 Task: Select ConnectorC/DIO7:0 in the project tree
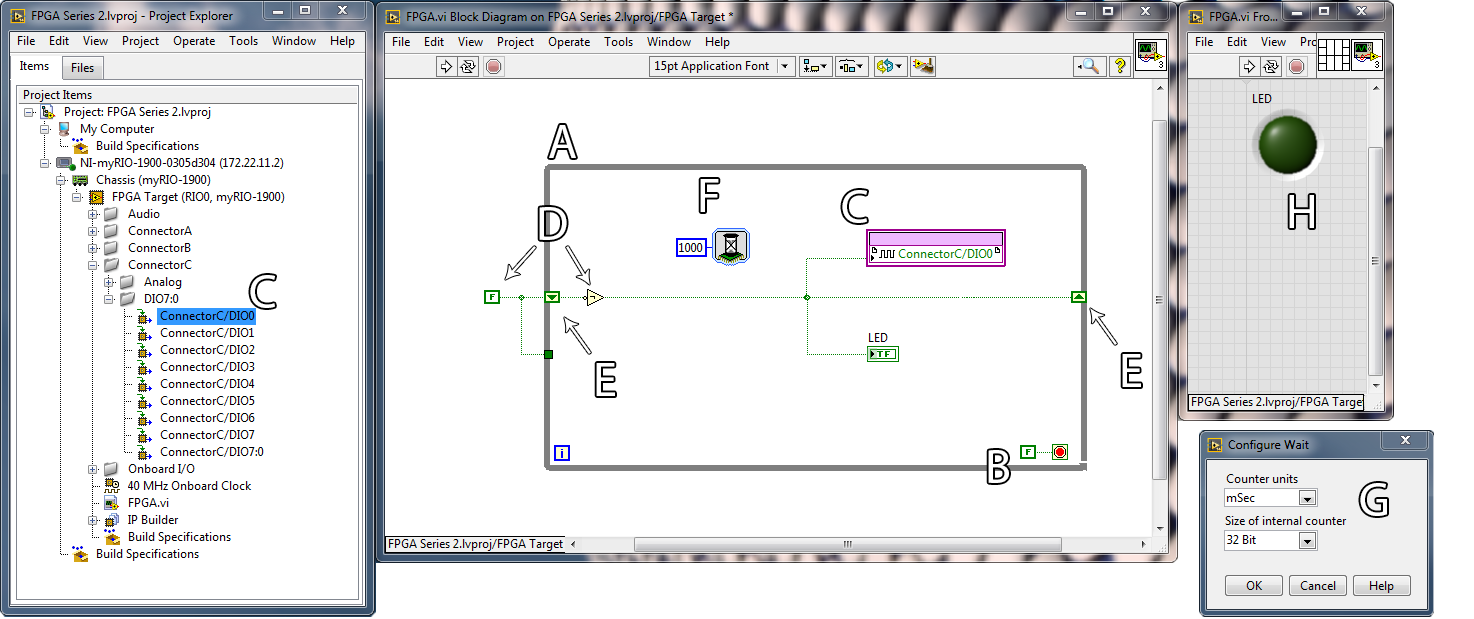[212, 452]
